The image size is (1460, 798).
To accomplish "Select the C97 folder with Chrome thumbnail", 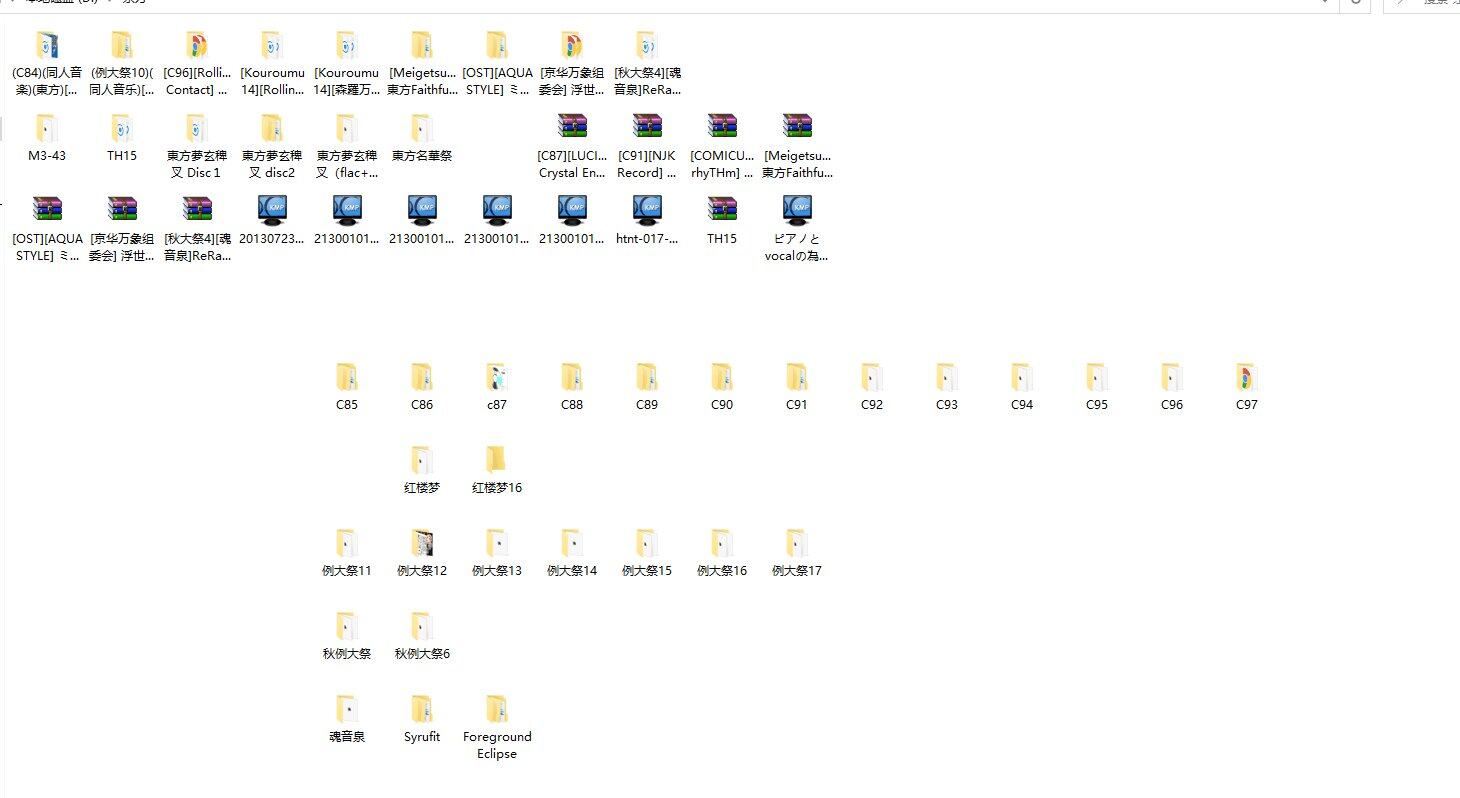I will click(1247, 387).
